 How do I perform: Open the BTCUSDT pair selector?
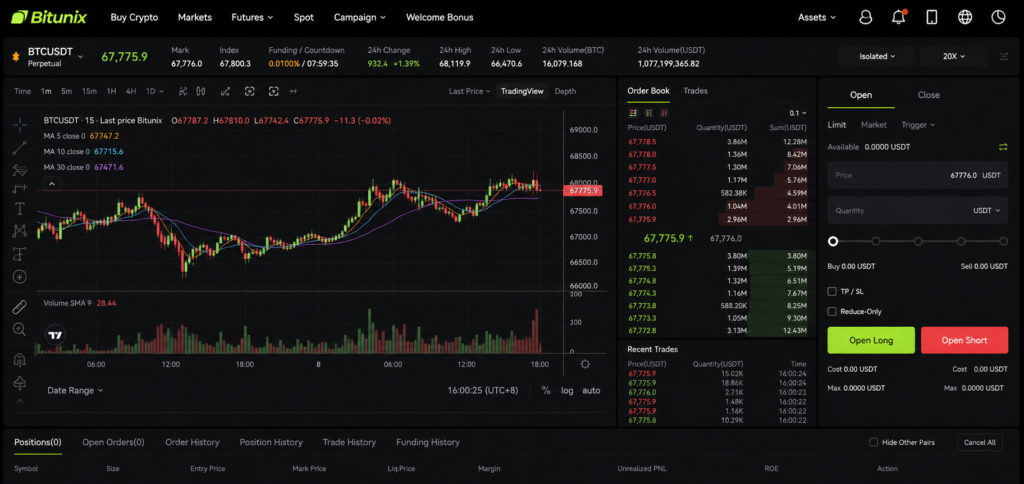56,57
